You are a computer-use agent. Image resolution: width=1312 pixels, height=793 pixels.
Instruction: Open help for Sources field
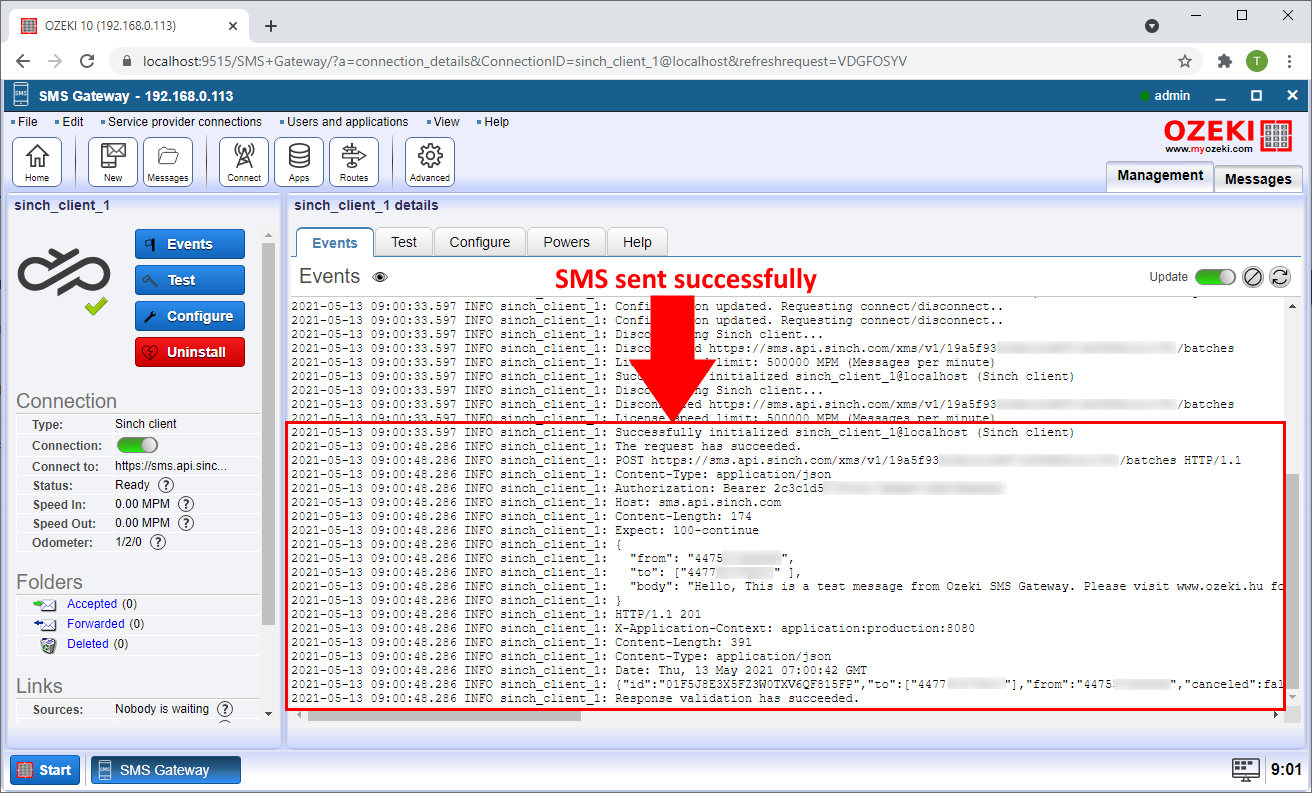225,709
